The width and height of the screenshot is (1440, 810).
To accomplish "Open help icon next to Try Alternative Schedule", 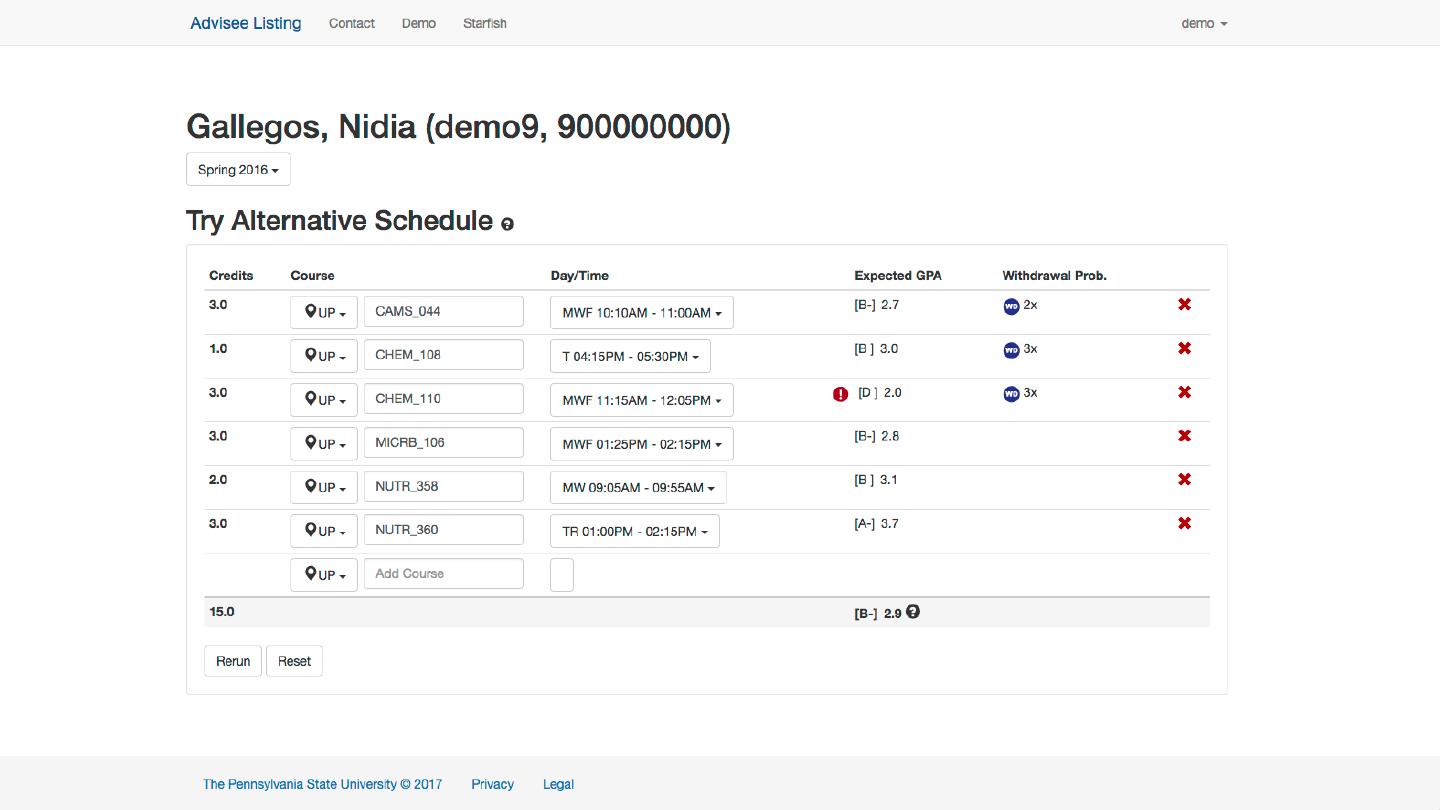I will tap(507, 224).
